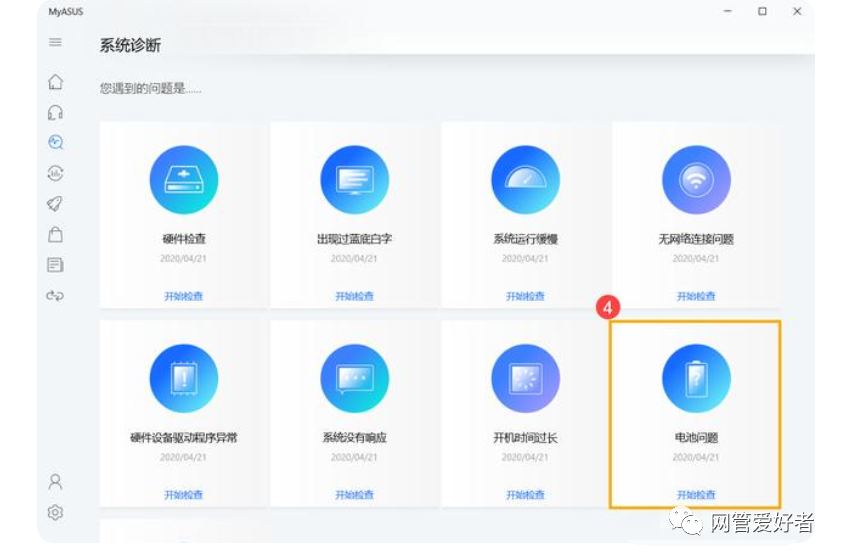Start check under 无网络连接问题
The height and width of the screenshot is (560, 842).
[696, 296]
